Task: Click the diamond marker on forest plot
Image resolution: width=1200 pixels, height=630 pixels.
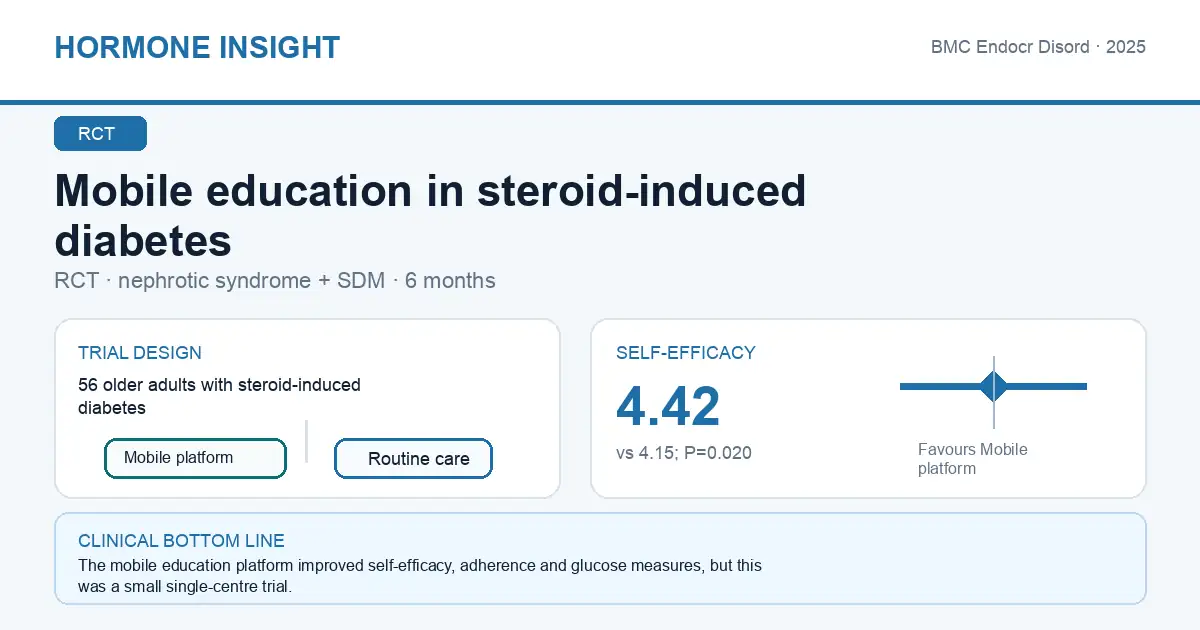Action: click(994, 386)
